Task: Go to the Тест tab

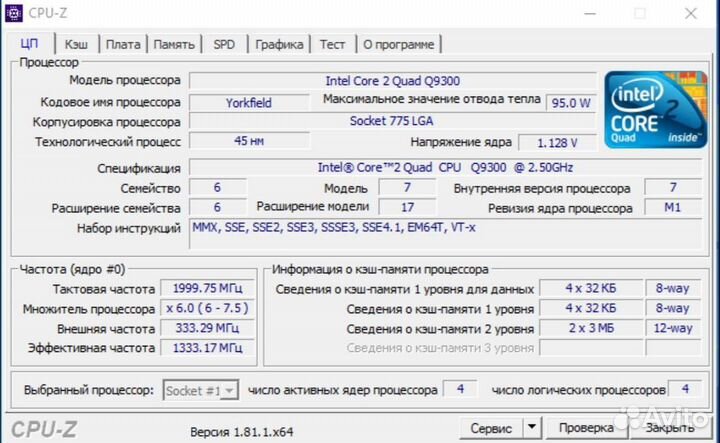Action: 332,44
